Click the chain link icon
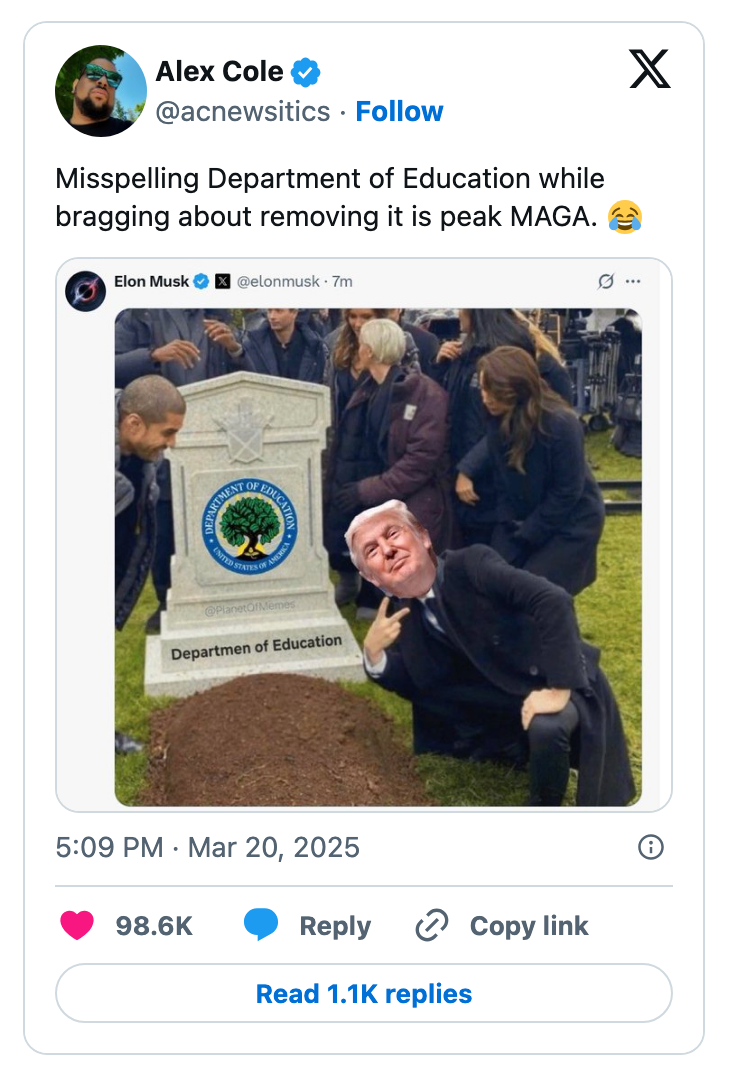The height and width of the screenshot is (1074, 734). pyautogui.click(x=432, y=926)
